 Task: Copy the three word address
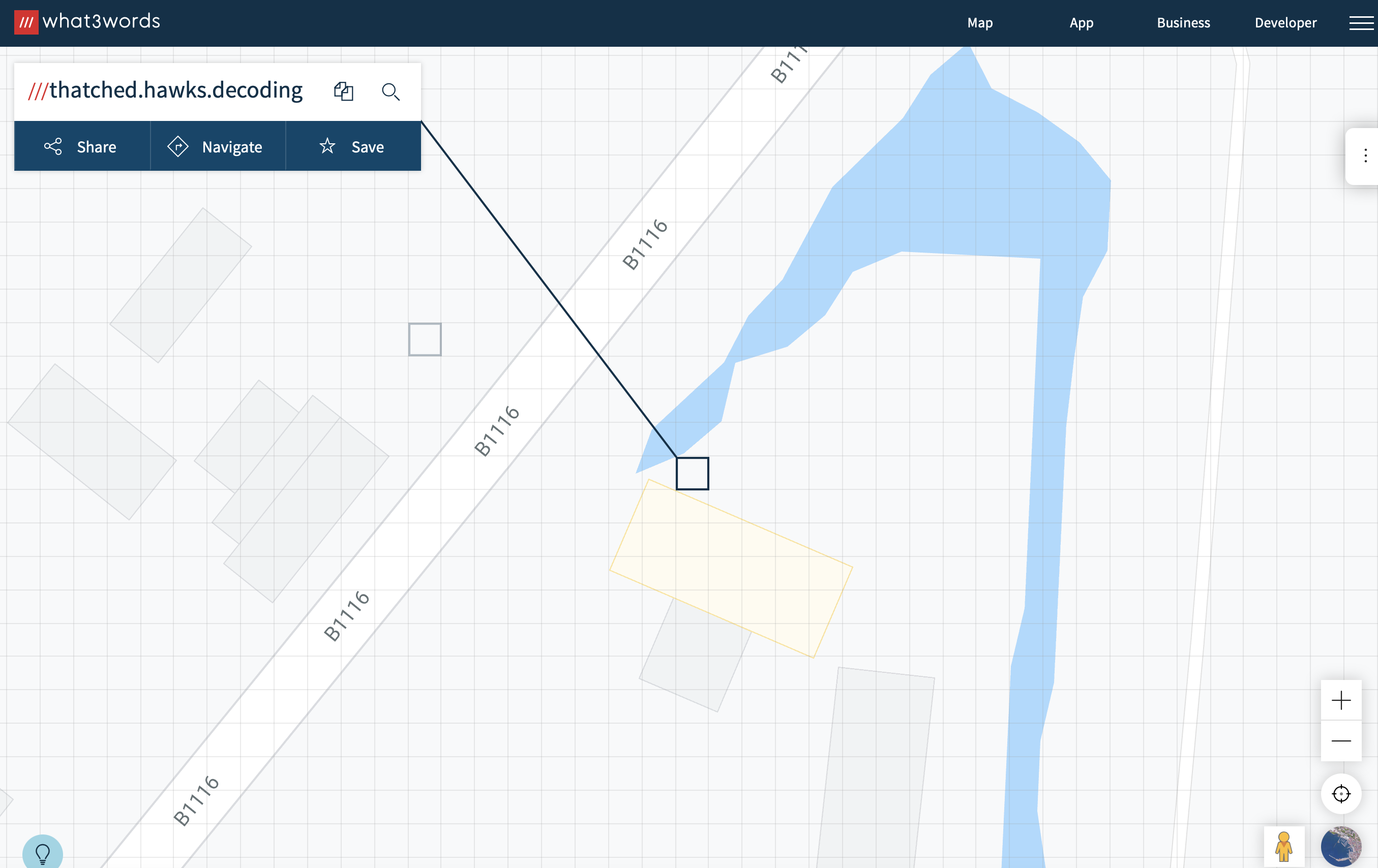coord(343,91)
